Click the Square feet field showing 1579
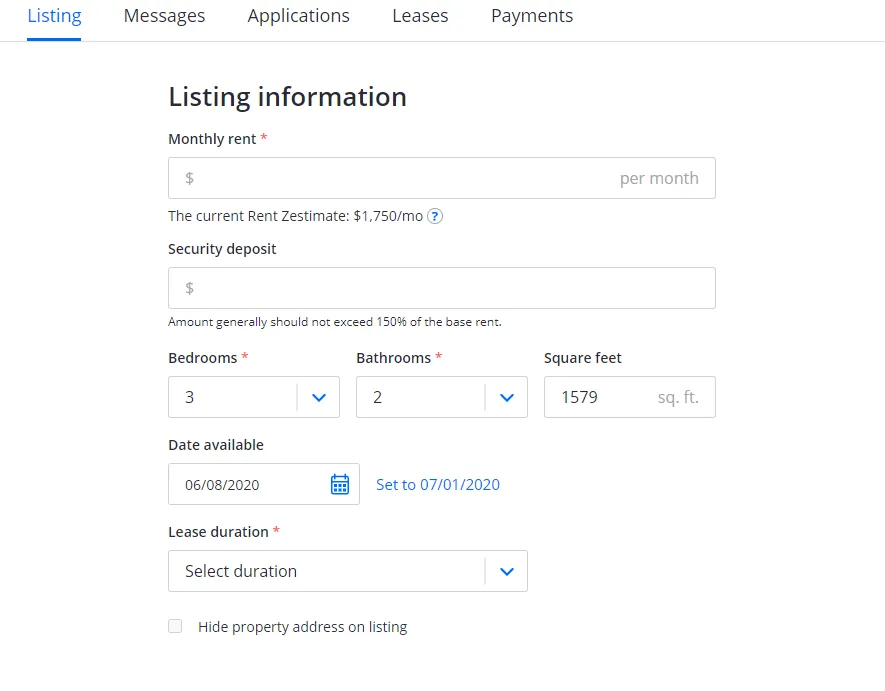The width and height of the screenshot is (885, 691). (x=600, y=398)
